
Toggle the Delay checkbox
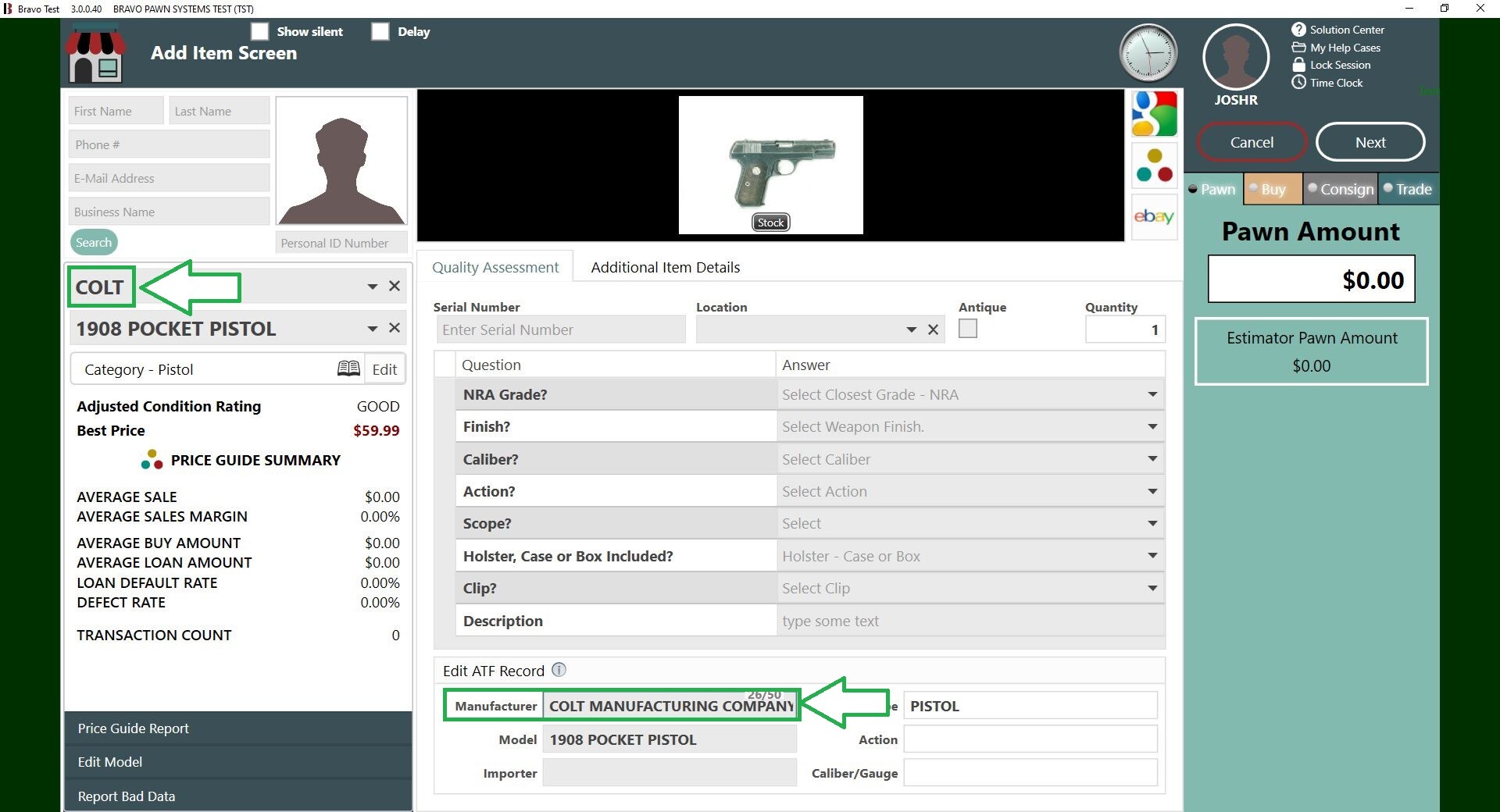[380, 31]
